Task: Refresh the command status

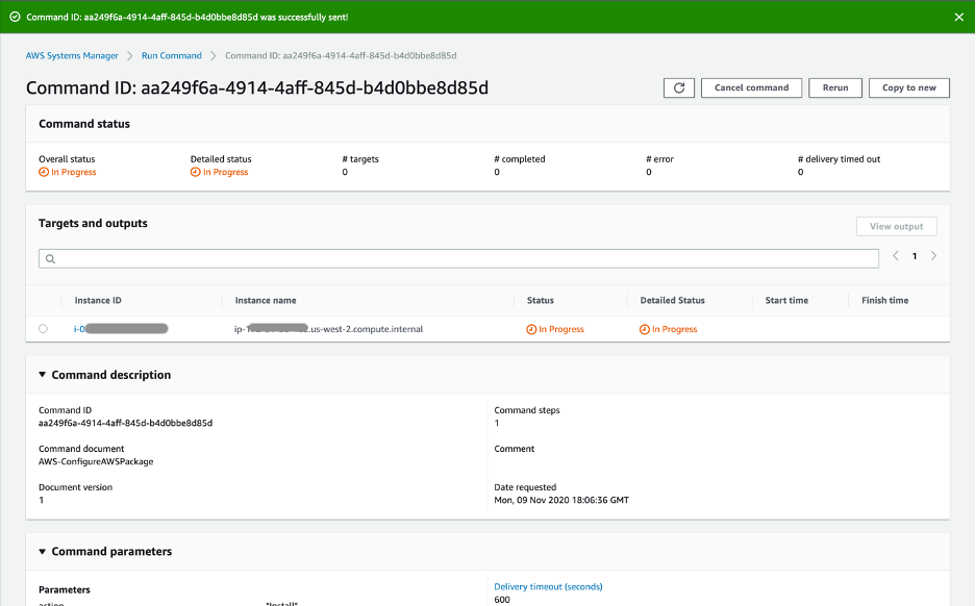Action: pos(678,87)
